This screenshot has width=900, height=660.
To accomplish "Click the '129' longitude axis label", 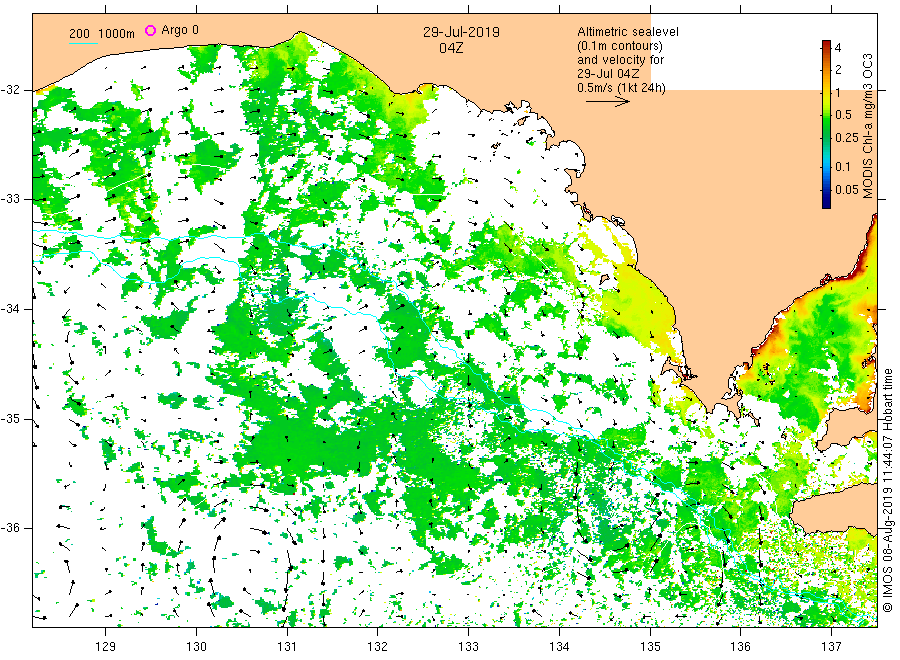I will [x=106, y=647].
